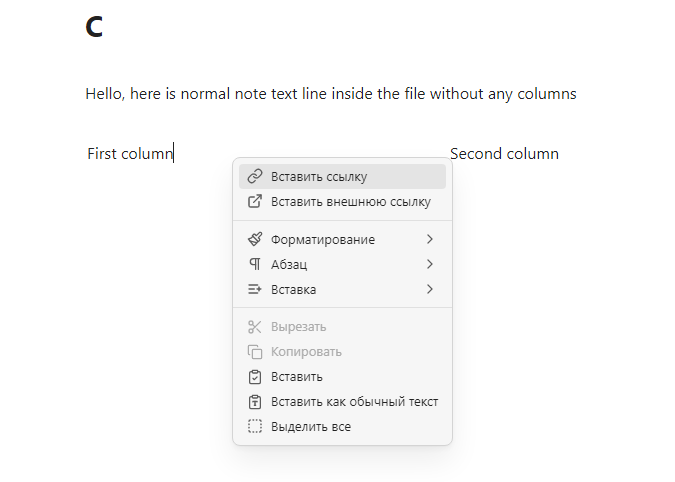Expand the Абзац submenu arrow
675x482 pixels.
(x=430, y=265)
